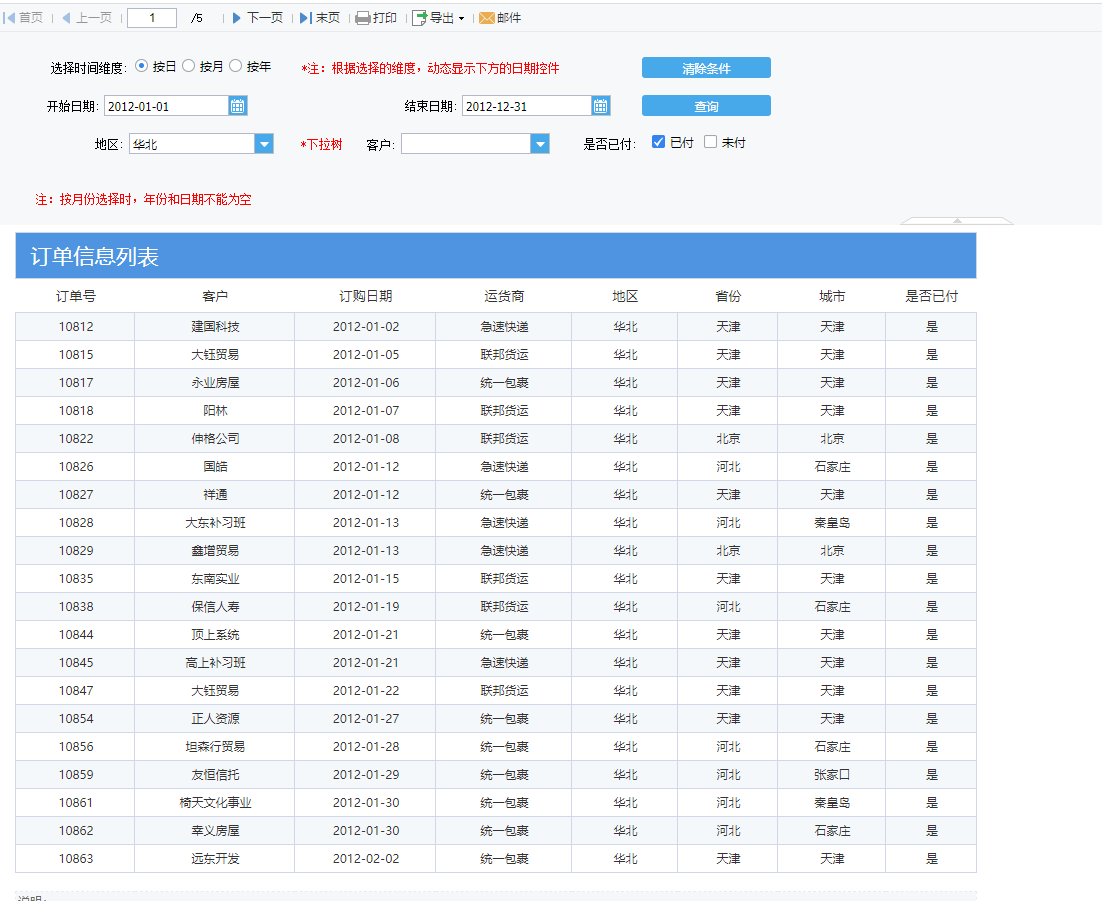Select order number 10847
Screen dimensions: 1102x901
(x=76, y=691)
